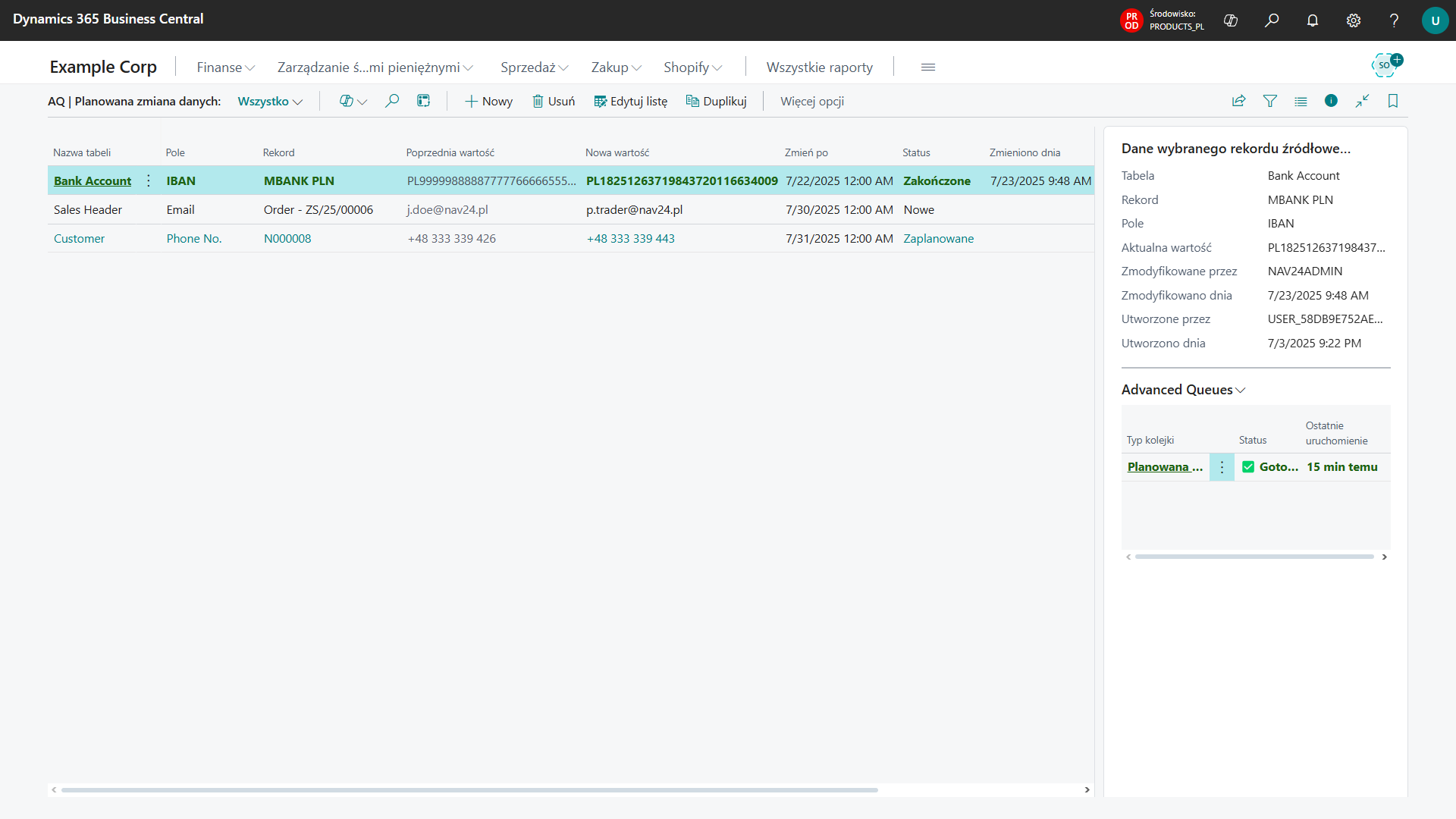The image size is (1456, 819).
Task: Click the bookmark icon
Action: point(1393,101)
